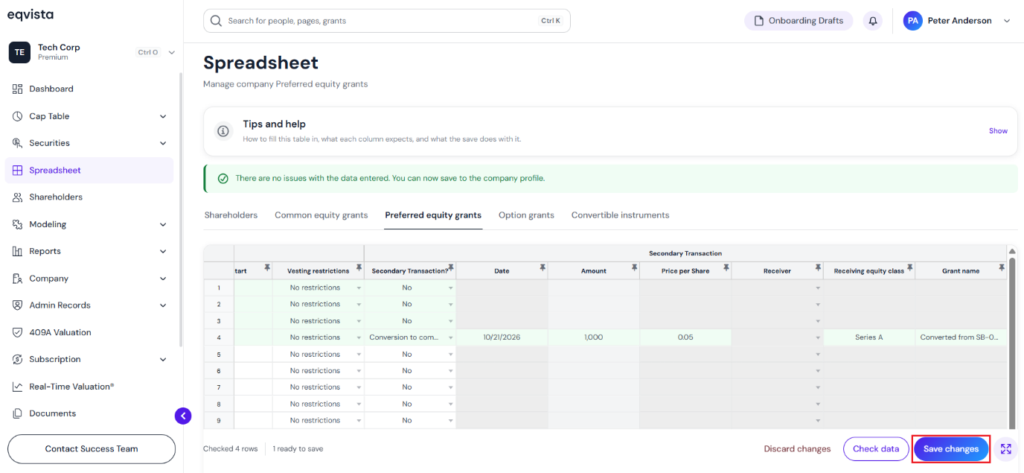Viewport: 1024px width, 473px height.
Task: Open the notifications bell
Action: (x=872, y=21)
